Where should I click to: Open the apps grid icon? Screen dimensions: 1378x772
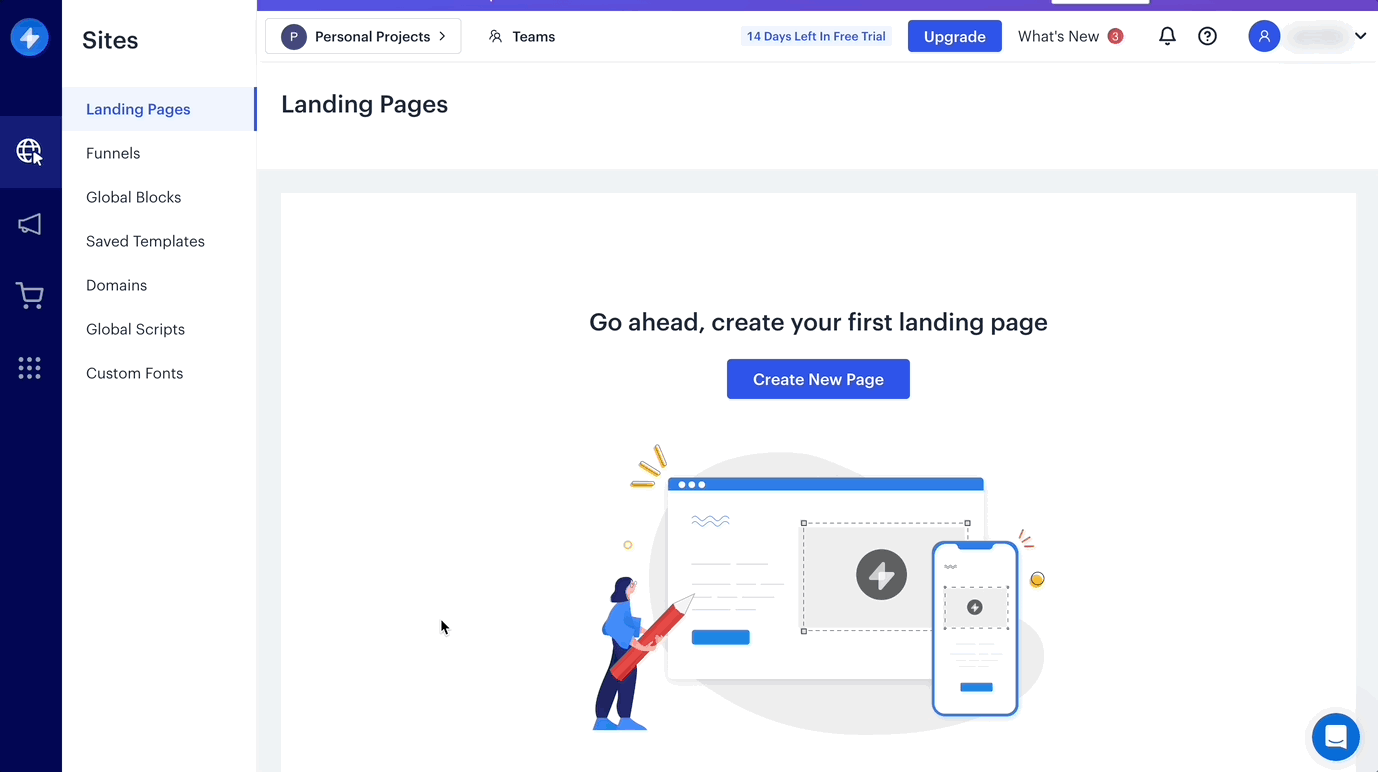(x=30, y=368)
